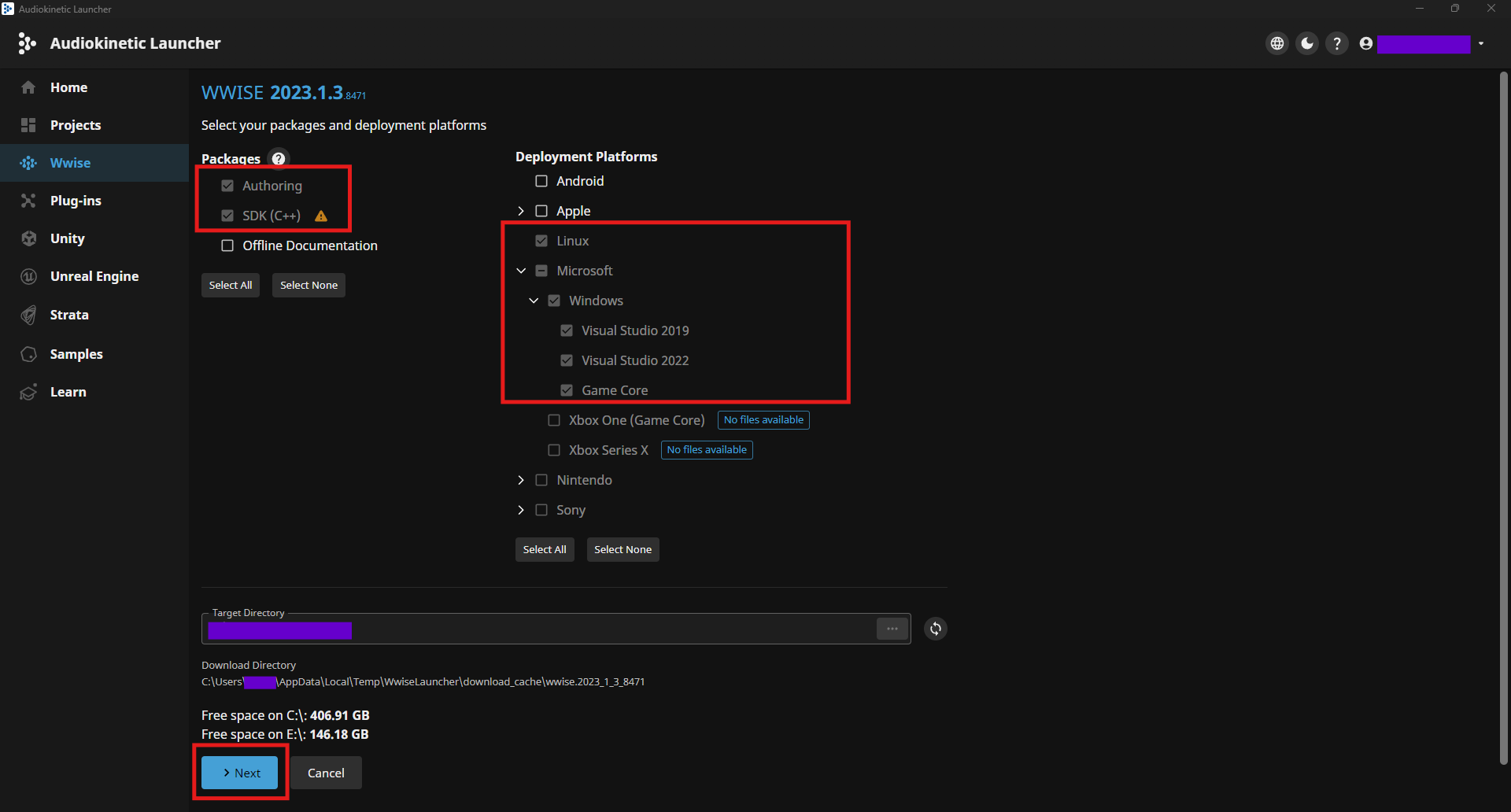Toggle the Visual Studio 2019 checkbox
This screenshot has height=812, width=1511.
tap(567, 330)
